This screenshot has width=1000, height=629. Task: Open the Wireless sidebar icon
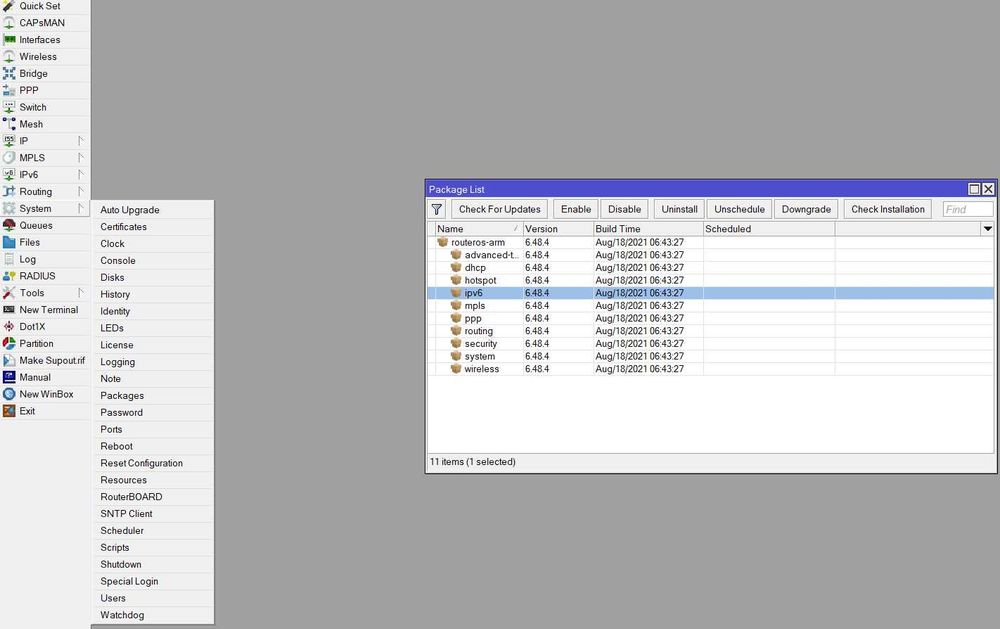(9, 56)
